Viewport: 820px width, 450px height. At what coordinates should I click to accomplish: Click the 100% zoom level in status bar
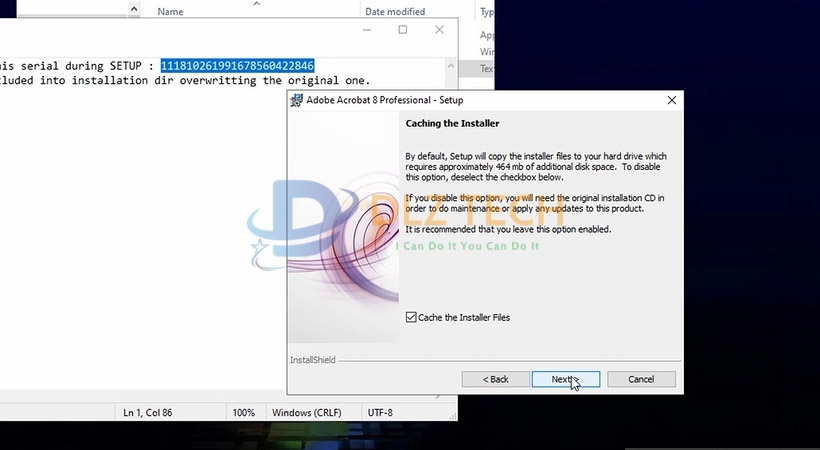click(243, 412)
